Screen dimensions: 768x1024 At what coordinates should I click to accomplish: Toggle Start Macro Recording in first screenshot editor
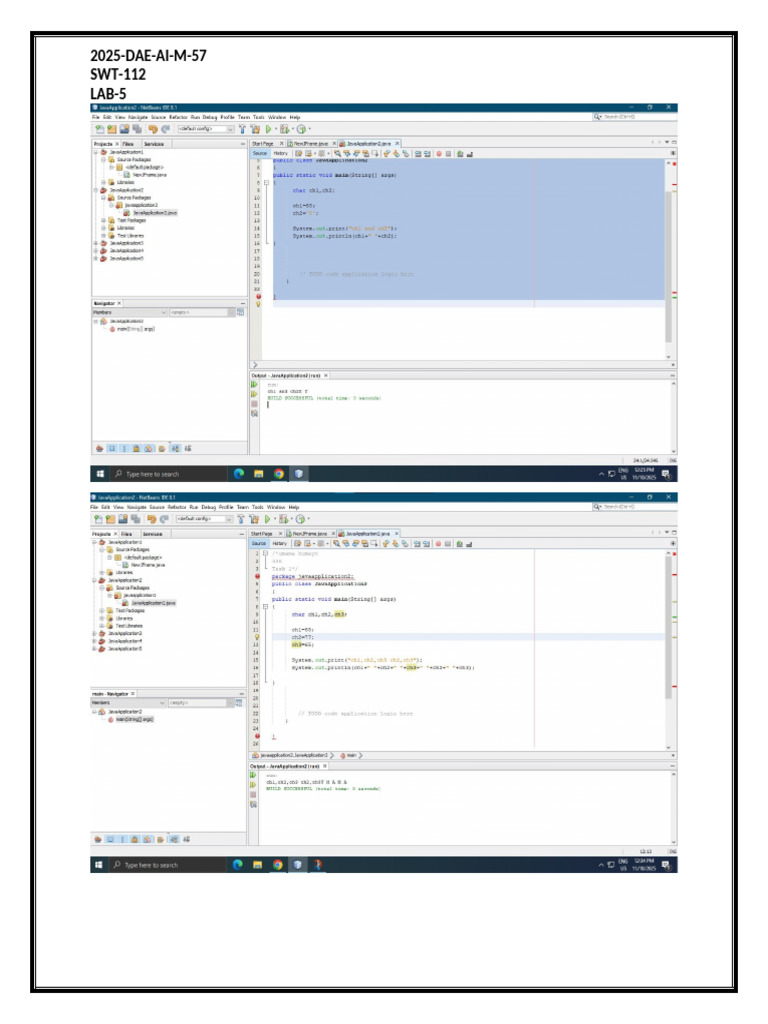click(439, 153)
